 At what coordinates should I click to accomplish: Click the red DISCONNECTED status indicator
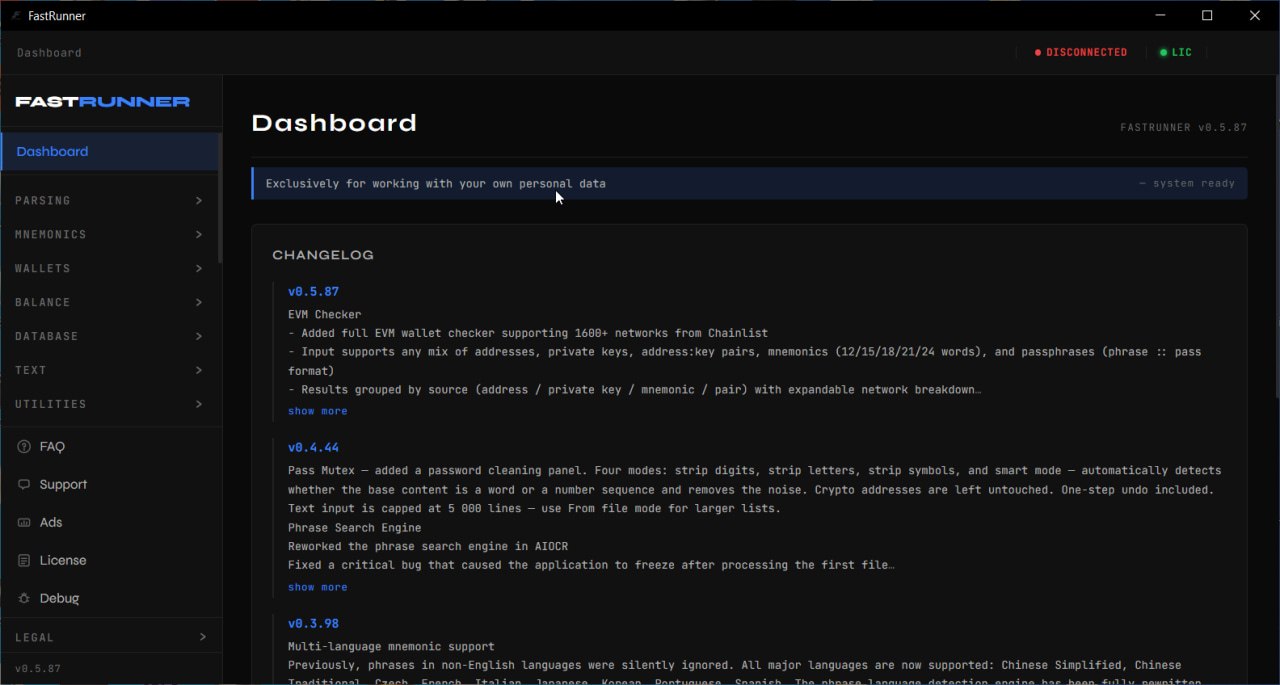coord(1080,52)
